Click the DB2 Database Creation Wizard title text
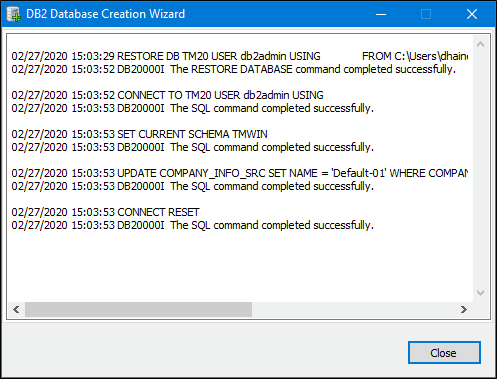The image size is (497, 379). [x=105, y=14]
